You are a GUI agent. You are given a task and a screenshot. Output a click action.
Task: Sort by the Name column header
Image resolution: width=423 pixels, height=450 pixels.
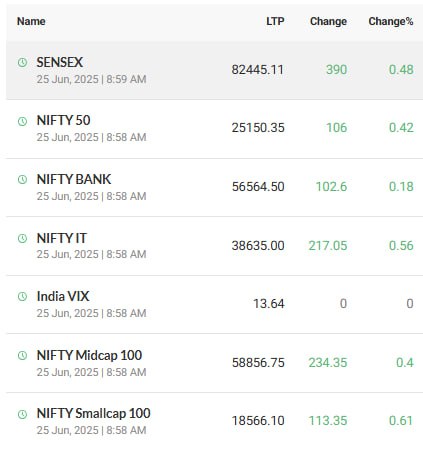[31, 21]
